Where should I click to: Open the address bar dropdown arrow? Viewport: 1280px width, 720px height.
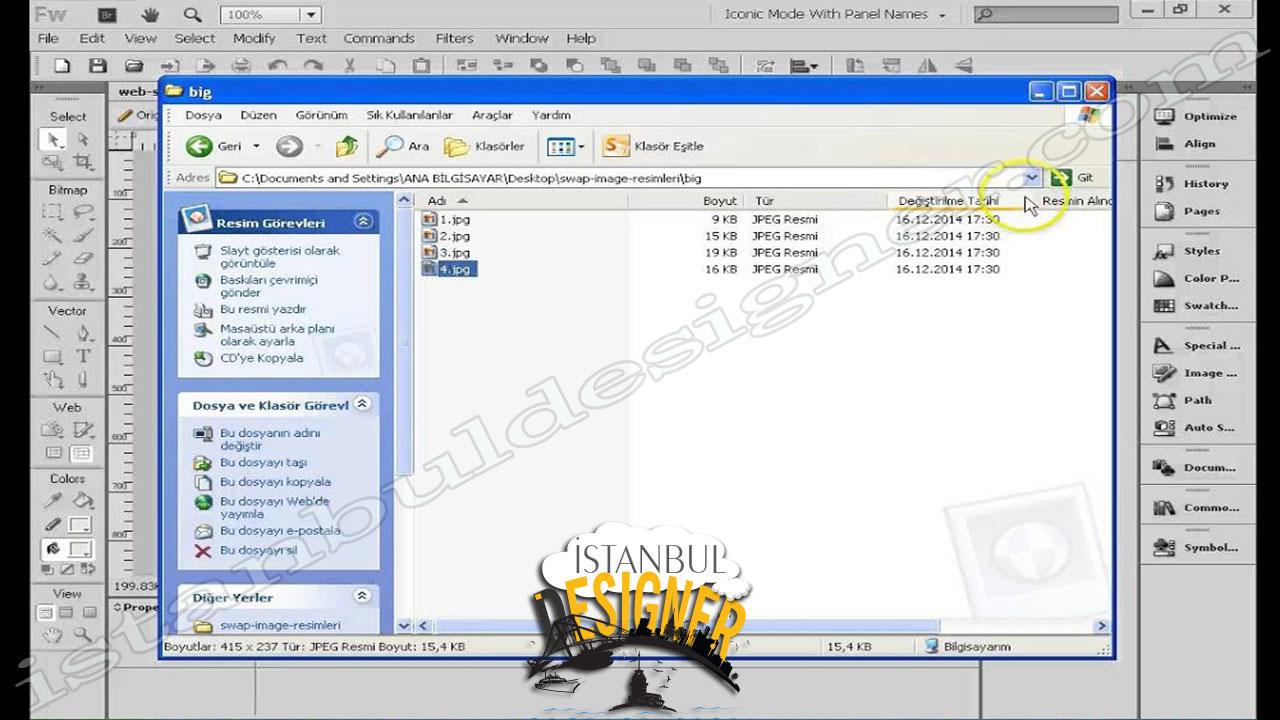click(x=1032, y=178)
